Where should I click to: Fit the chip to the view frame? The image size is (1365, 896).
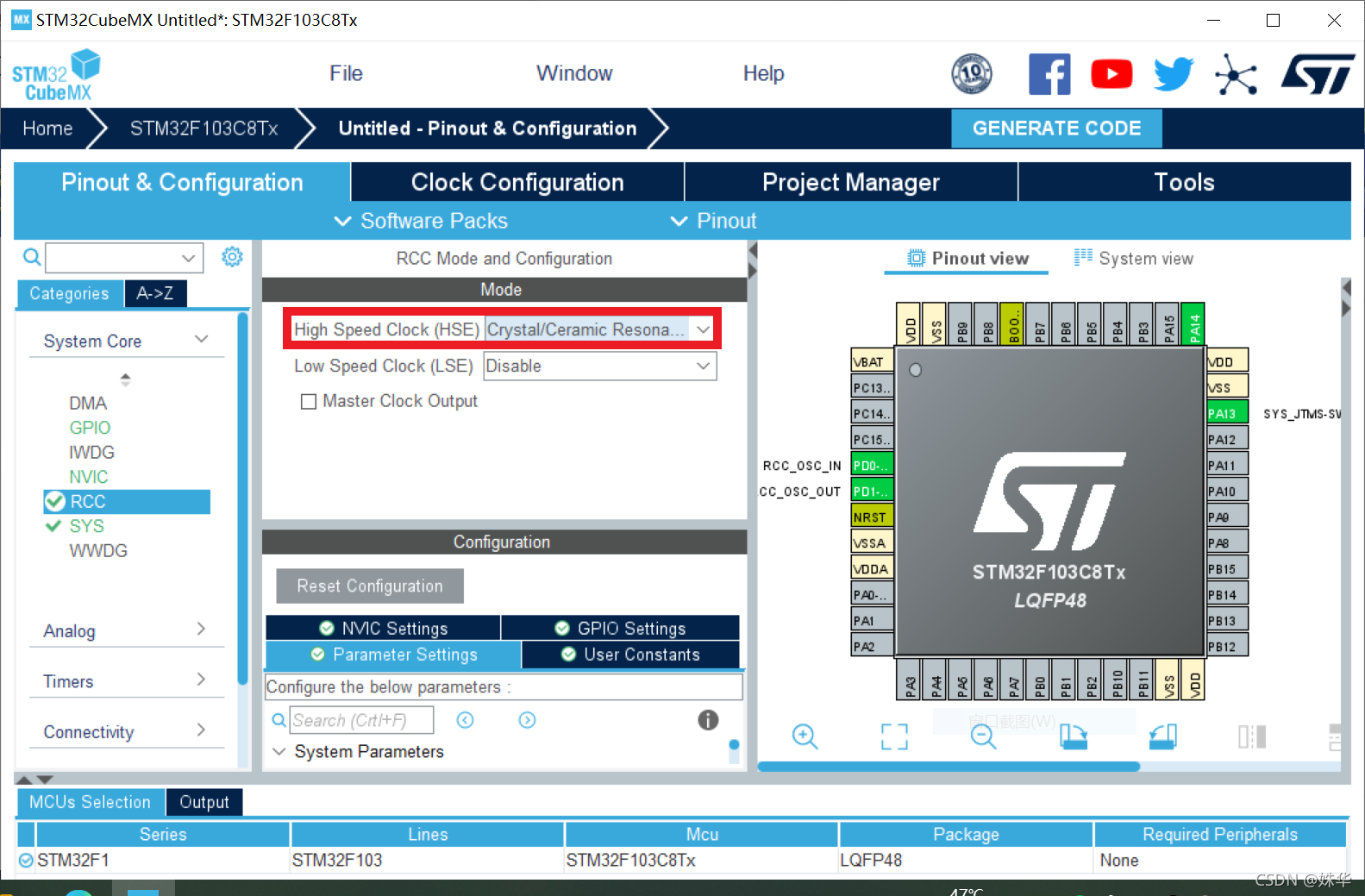tap(894, 736)
